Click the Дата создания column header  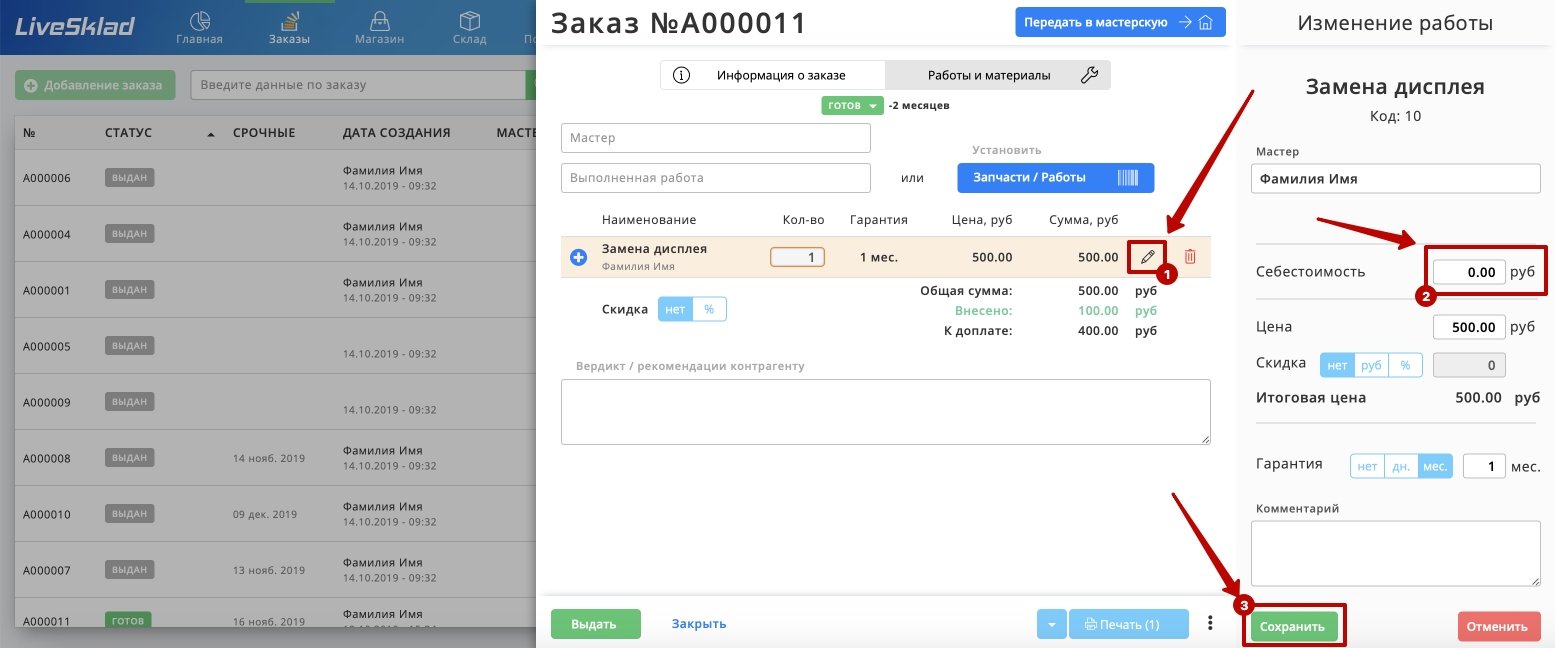point(396,132)
